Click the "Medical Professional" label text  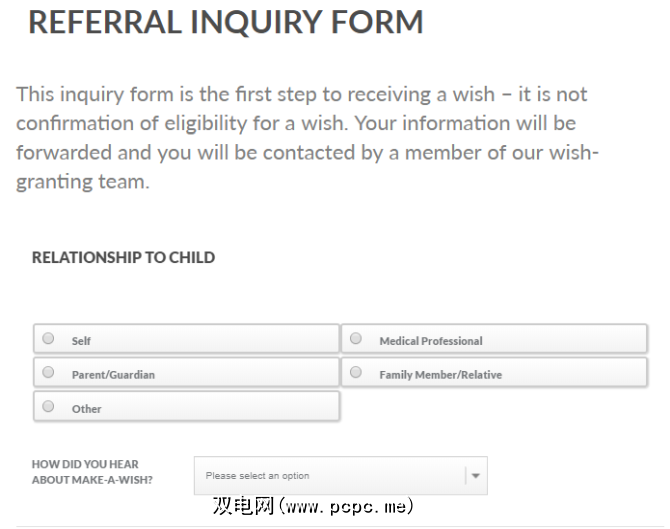[x=430, y=341]
